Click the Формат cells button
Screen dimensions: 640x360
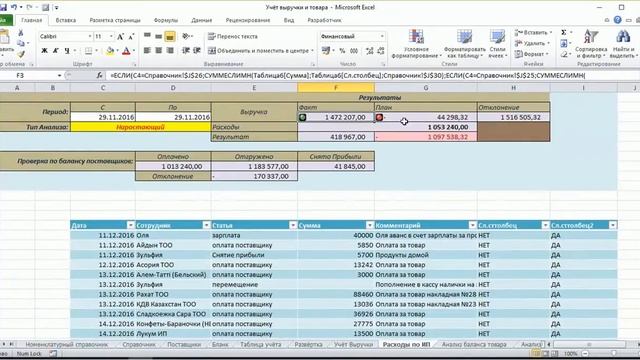531,54
